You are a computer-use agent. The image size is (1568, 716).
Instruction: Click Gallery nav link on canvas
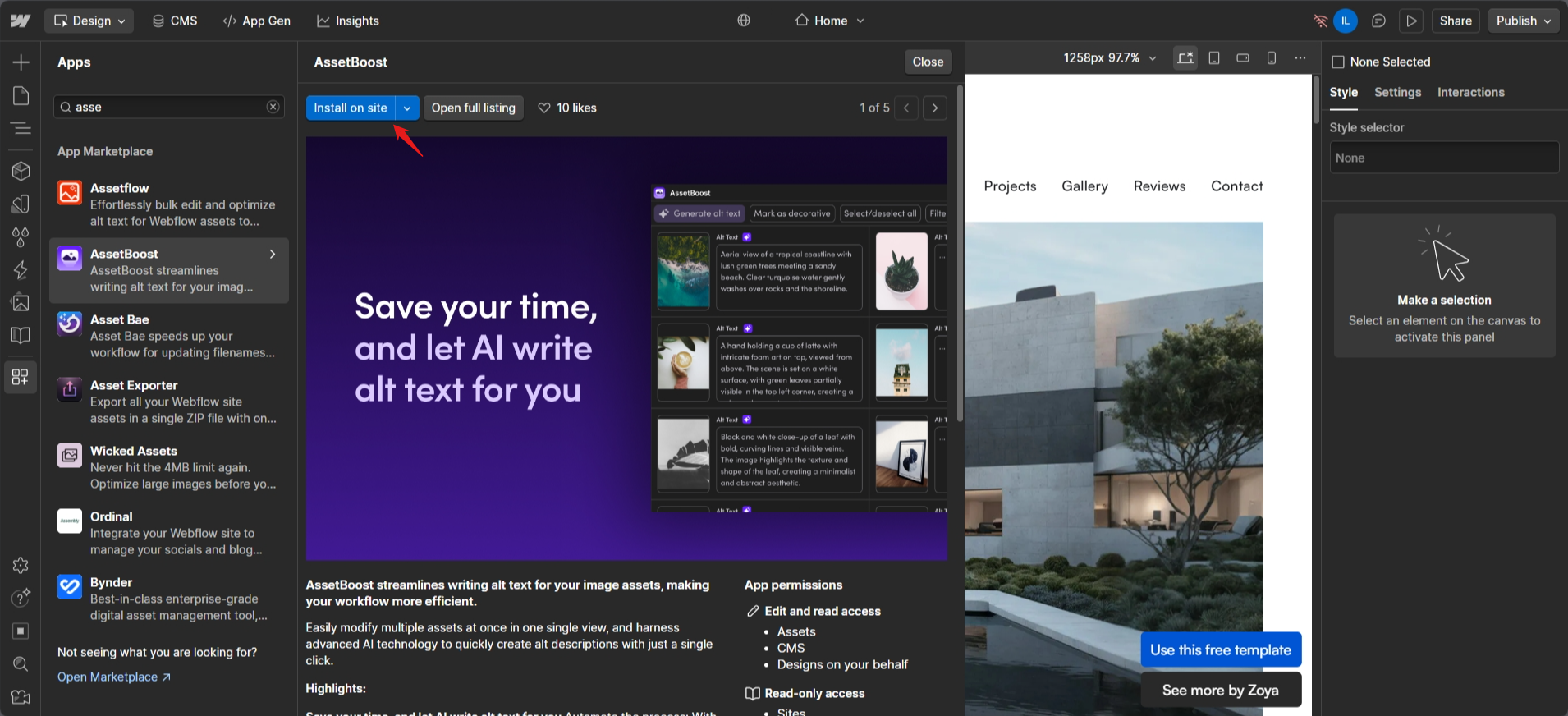(1084, 186)
